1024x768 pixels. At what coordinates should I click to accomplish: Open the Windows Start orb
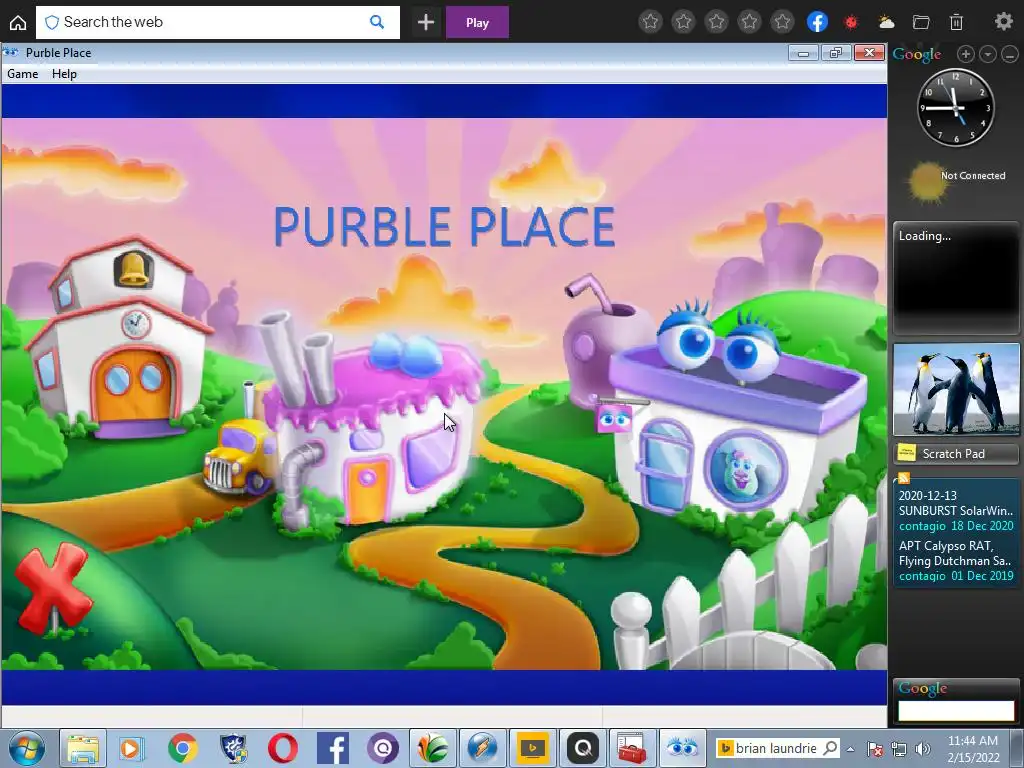pyautogui.click(x=27, y=748)
